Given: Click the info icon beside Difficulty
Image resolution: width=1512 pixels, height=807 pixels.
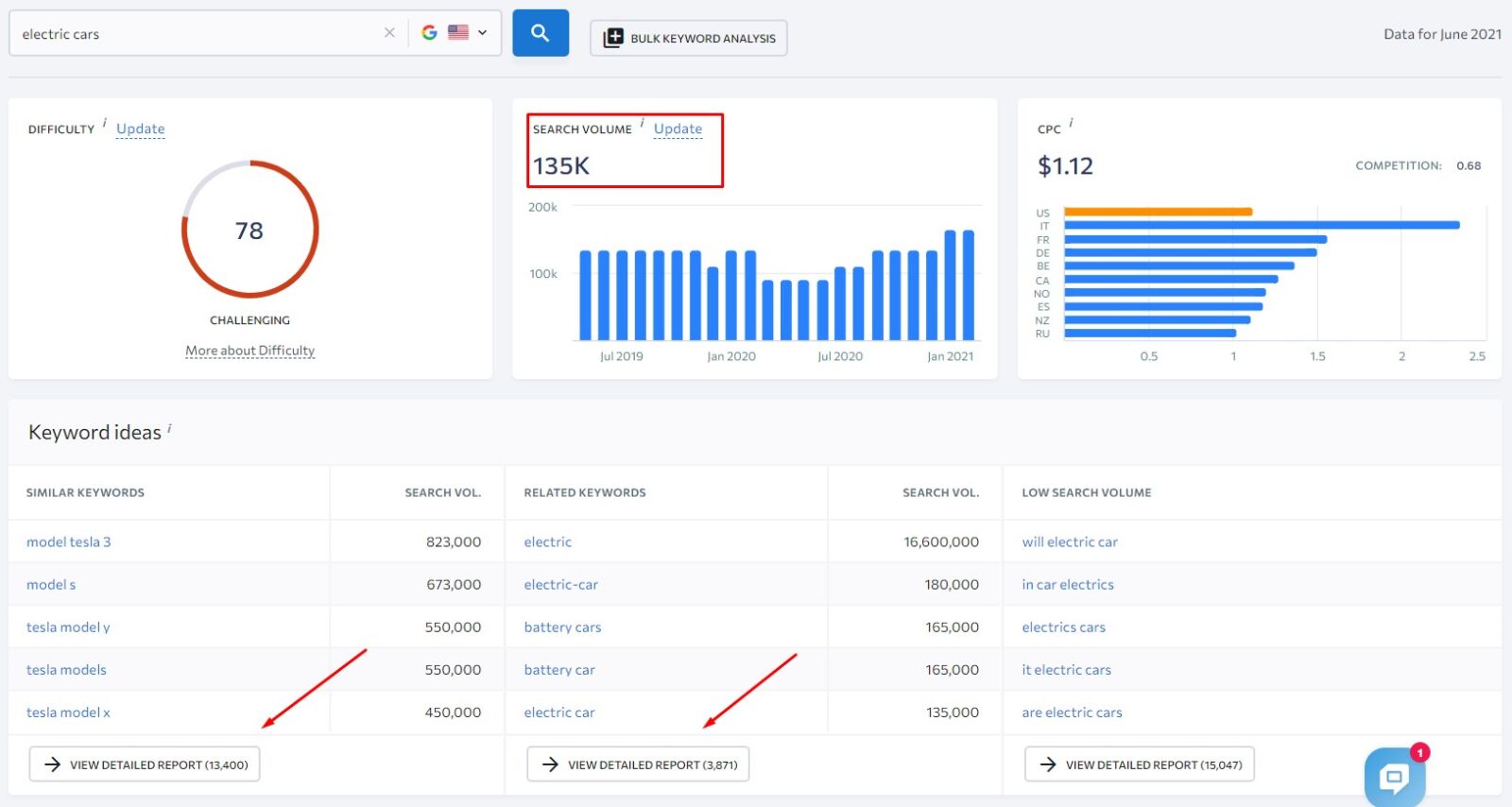Looking at the screenshot, I should click(x=105, y=123).
